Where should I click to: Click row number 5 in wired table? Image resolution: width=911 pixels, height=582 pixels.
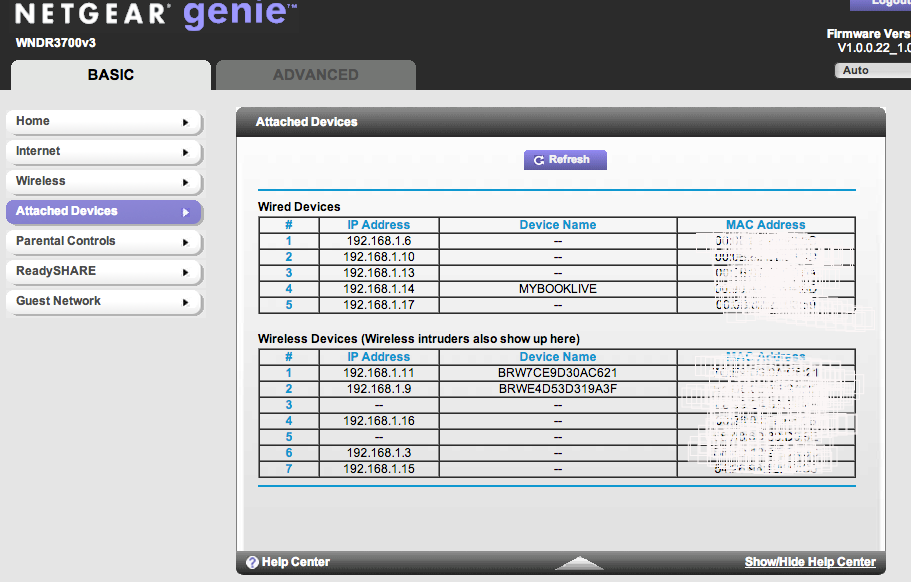pyautogui.click(x=289, y=305)
